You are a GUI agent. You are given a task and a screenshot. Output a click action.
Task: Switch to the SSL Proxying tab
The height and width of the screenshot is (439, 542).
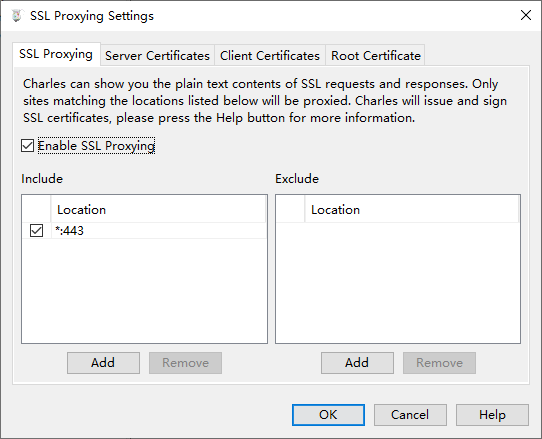56,54
